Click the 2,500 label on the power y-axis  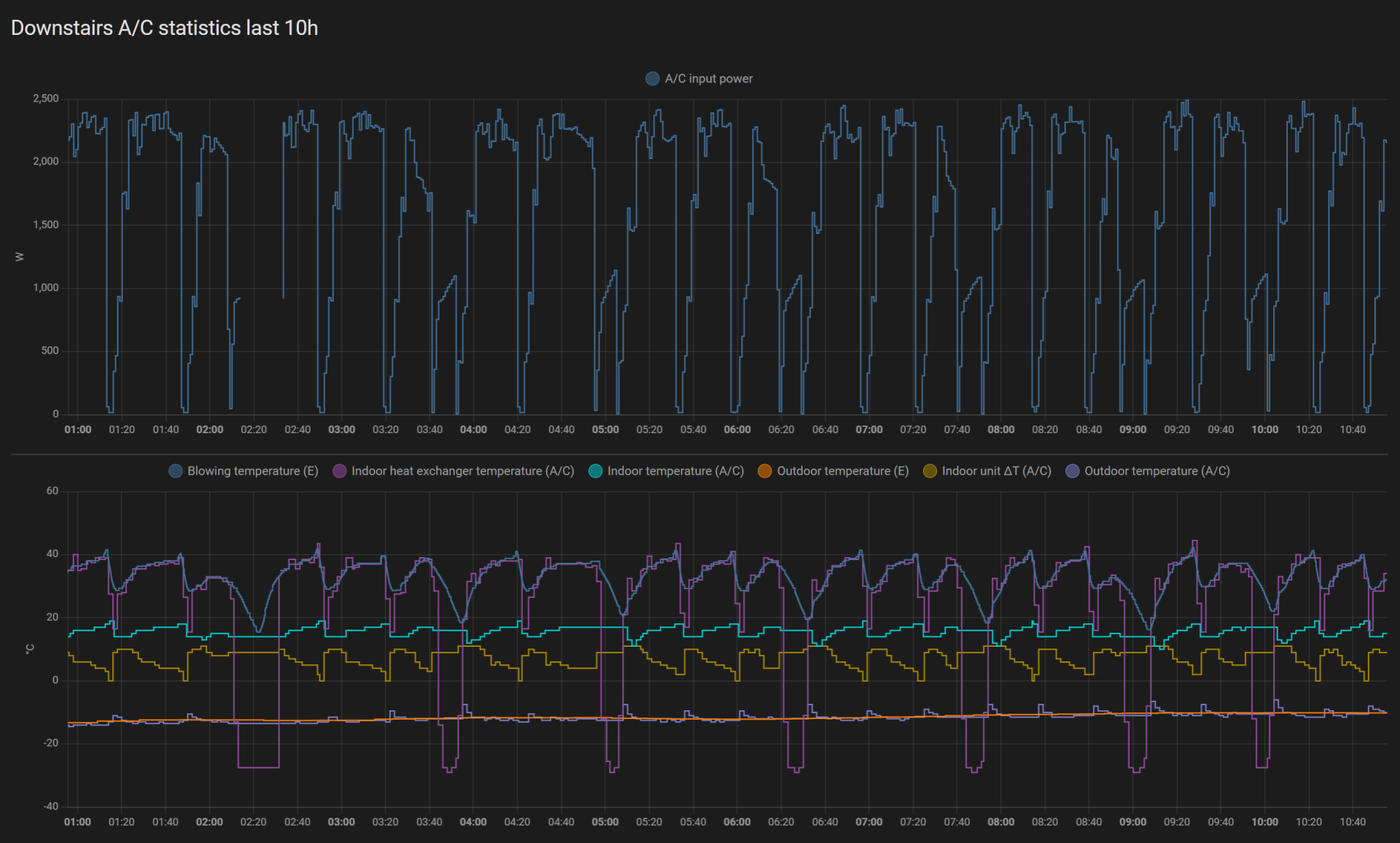tap(46, 98)
